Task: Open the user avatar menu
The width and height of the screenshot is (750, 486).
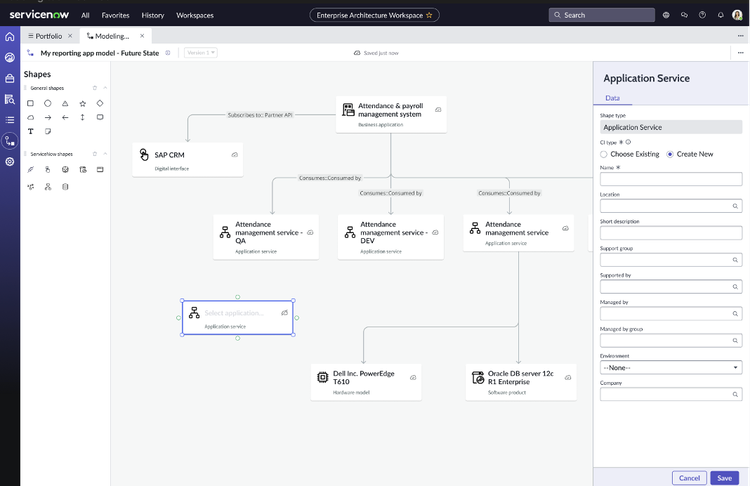Action: click(737, 15)
